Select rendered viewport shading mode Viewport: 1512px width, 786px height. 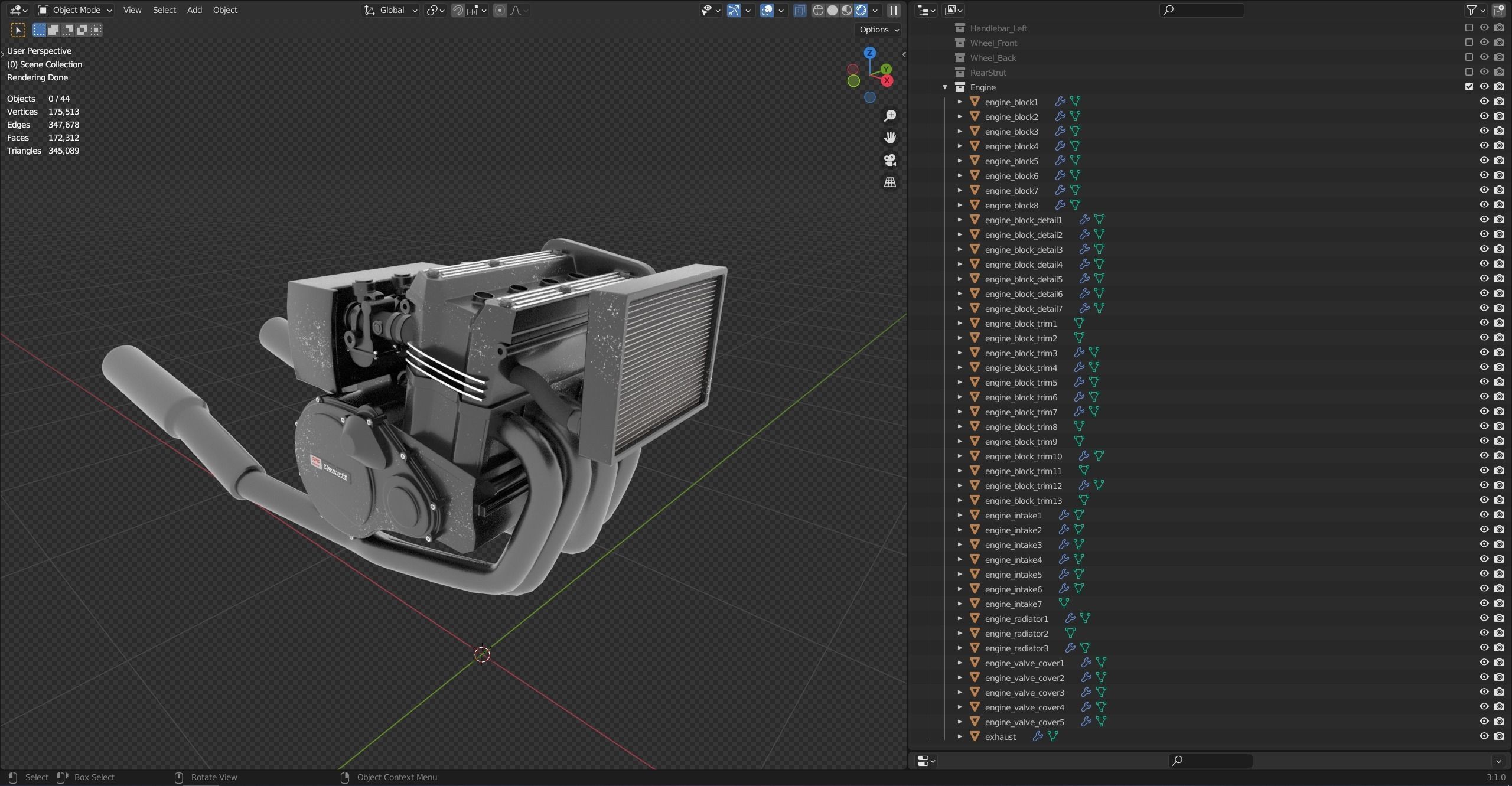(x=861, y=10)
